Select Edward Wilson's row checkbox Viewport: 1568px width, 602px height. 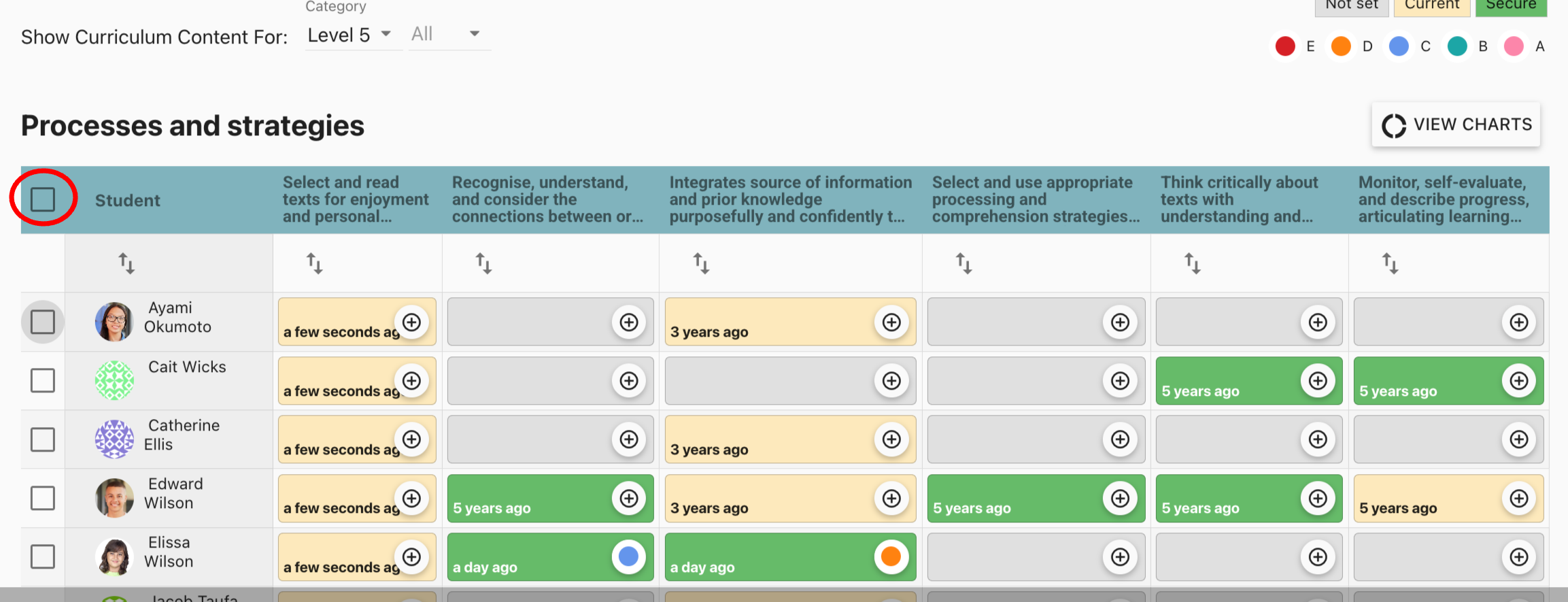(x=43, y=498)
